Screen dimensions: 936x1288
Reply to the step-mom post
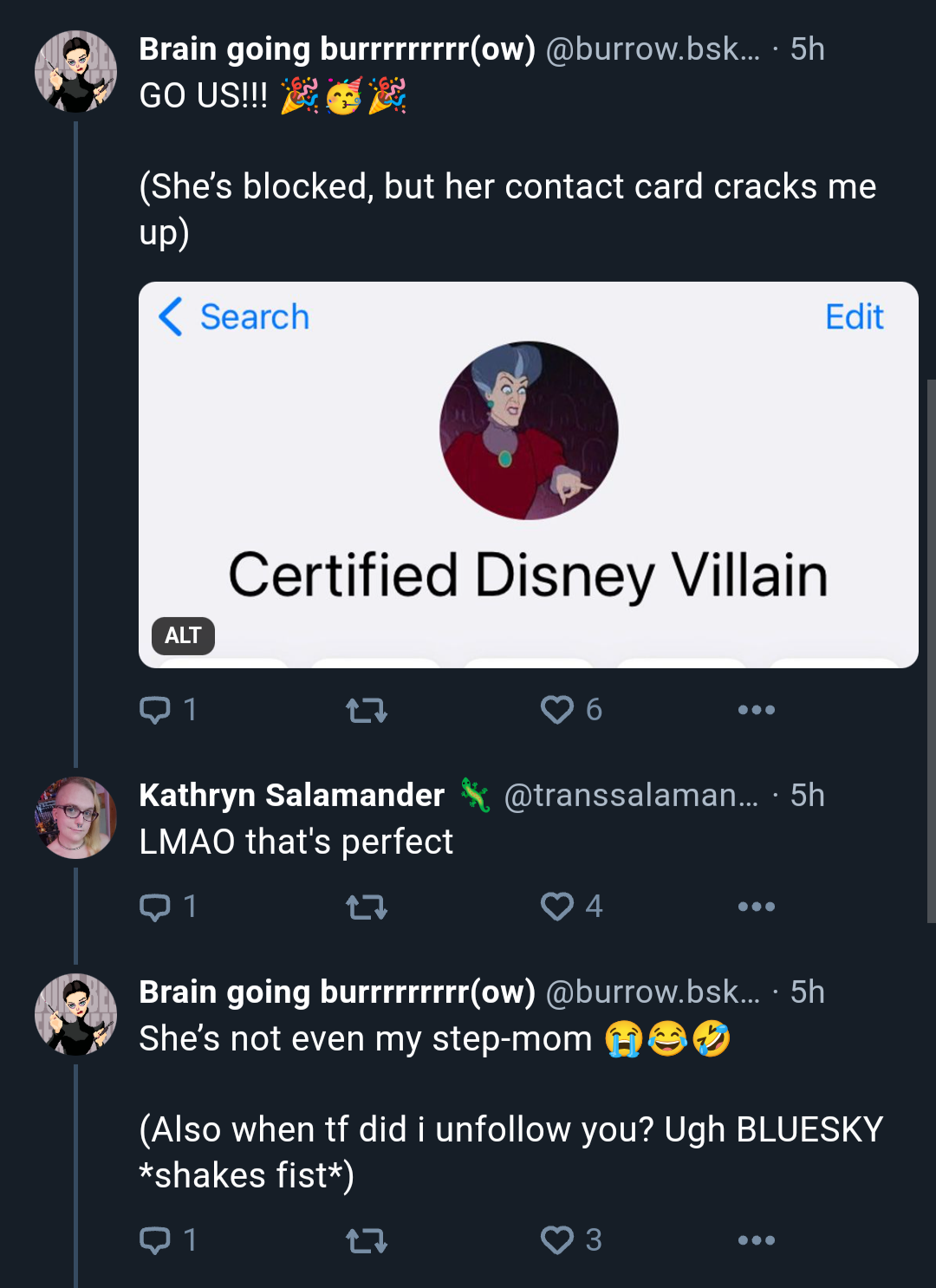point(168,1240)
